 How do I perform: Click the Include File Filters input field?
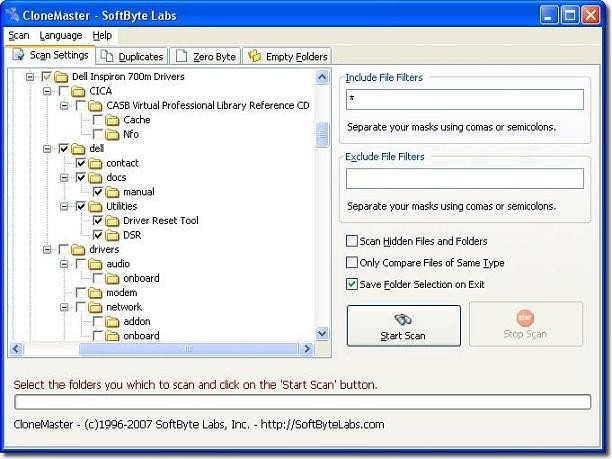pos(465,99)
